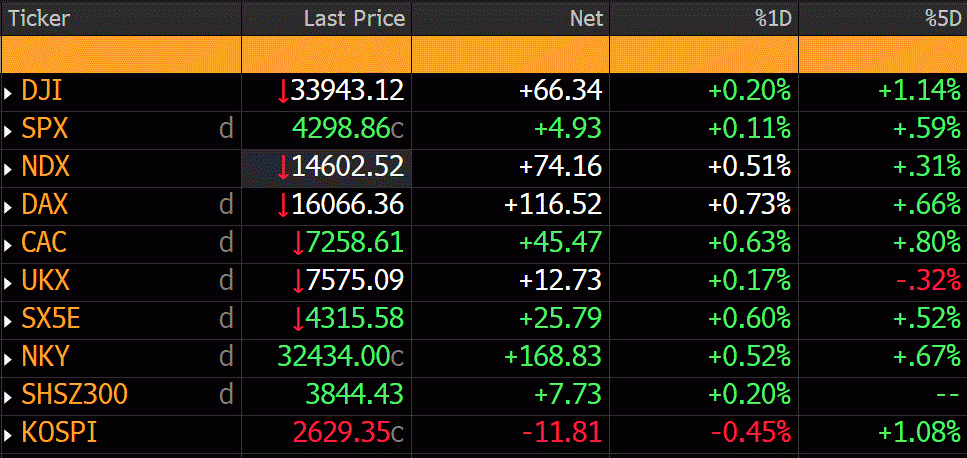The image size is (967, 458).
Task: Expand the SPX row triangle
Action: click(9, 131)
